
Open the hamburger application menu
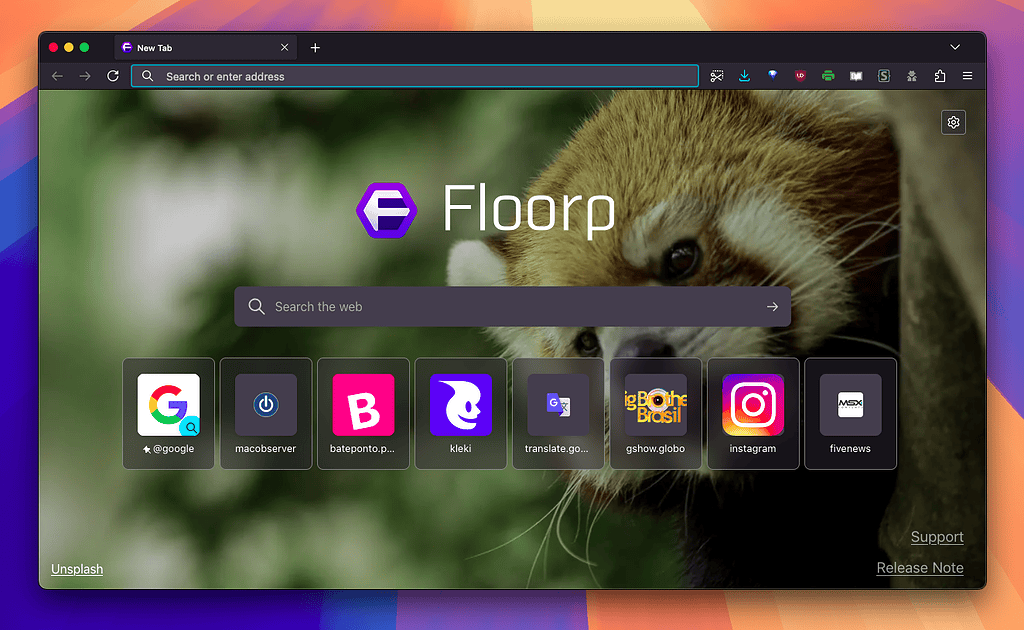coord(967,76)
